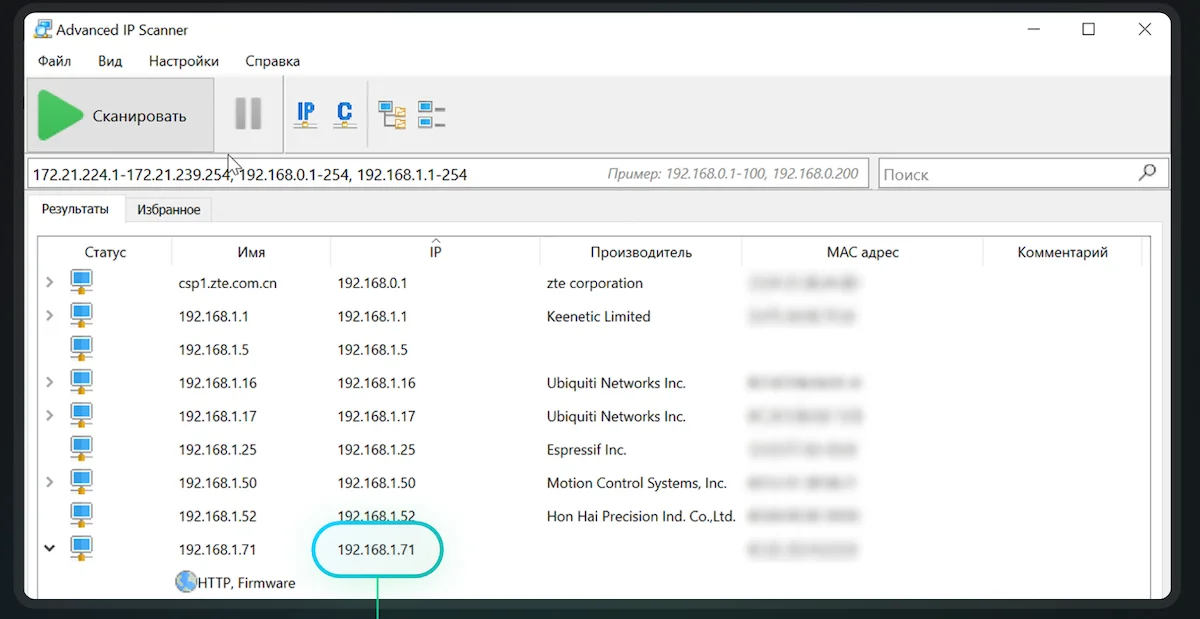Click computer icon of 192.168.1.25 row
This screenshot has height=619, width=1200.
pos(81,450)
